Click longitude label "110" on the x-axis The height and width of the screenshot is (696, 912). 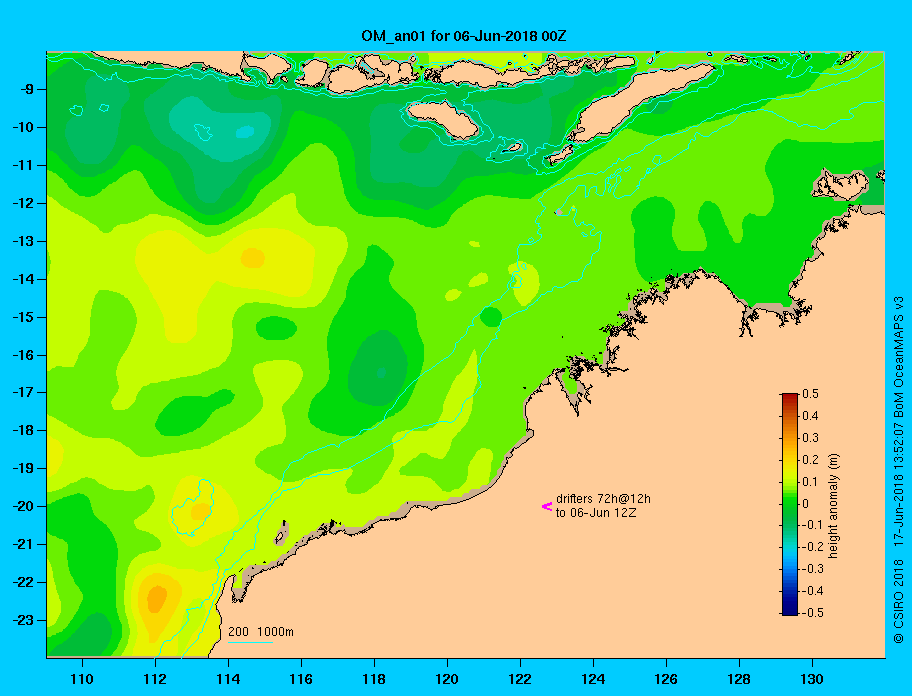83,679
